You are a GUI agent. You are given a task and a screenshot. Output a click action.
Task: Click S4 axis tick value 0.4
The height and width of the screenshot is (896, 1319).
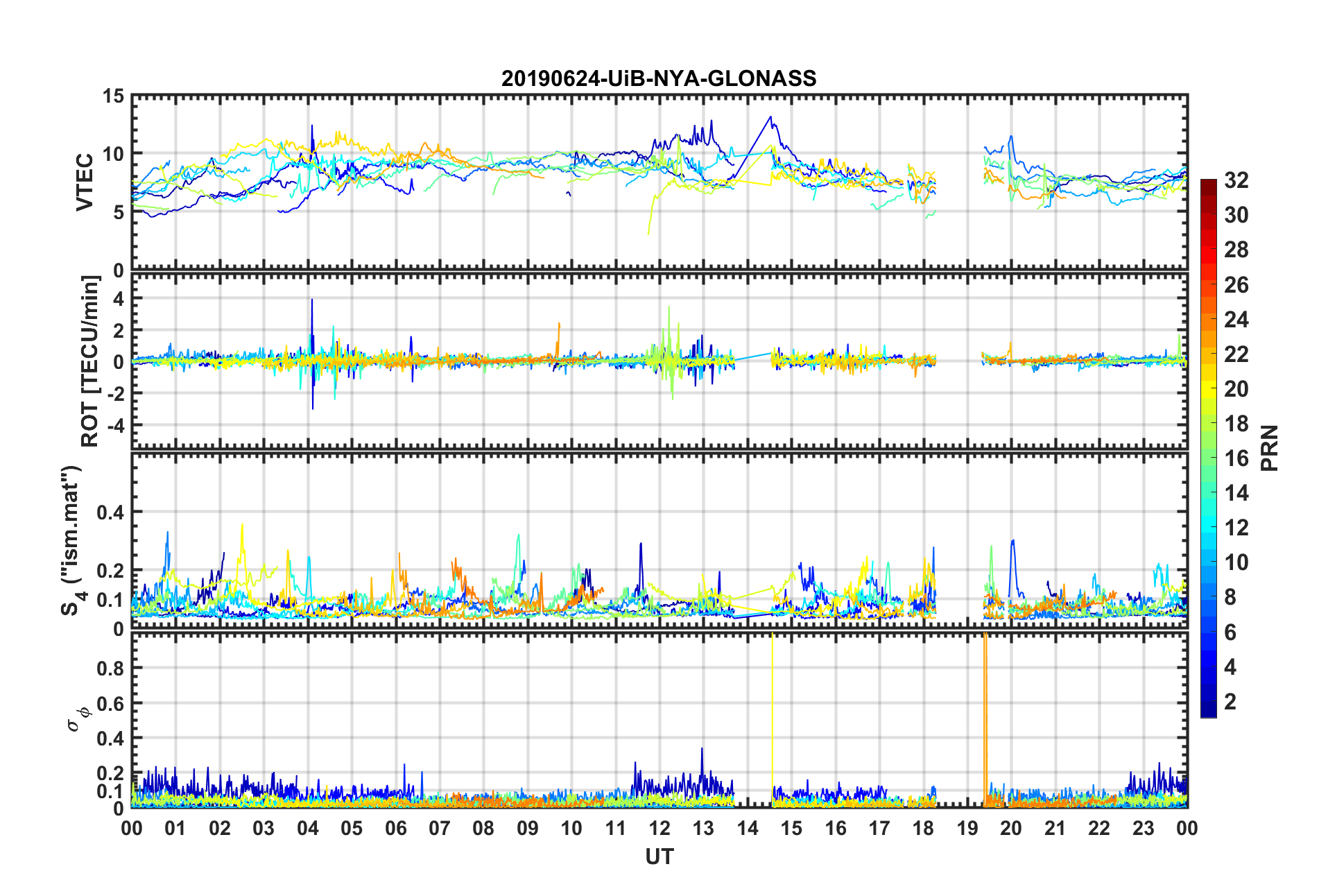(x=110, y=512)
